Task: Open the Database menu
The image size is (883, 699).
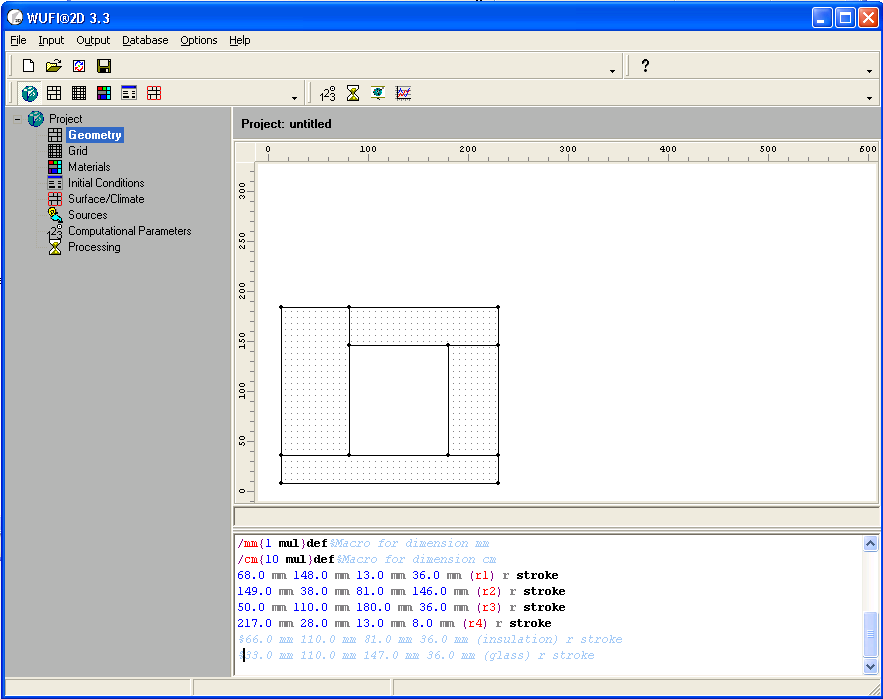Action: coord(145,40)
